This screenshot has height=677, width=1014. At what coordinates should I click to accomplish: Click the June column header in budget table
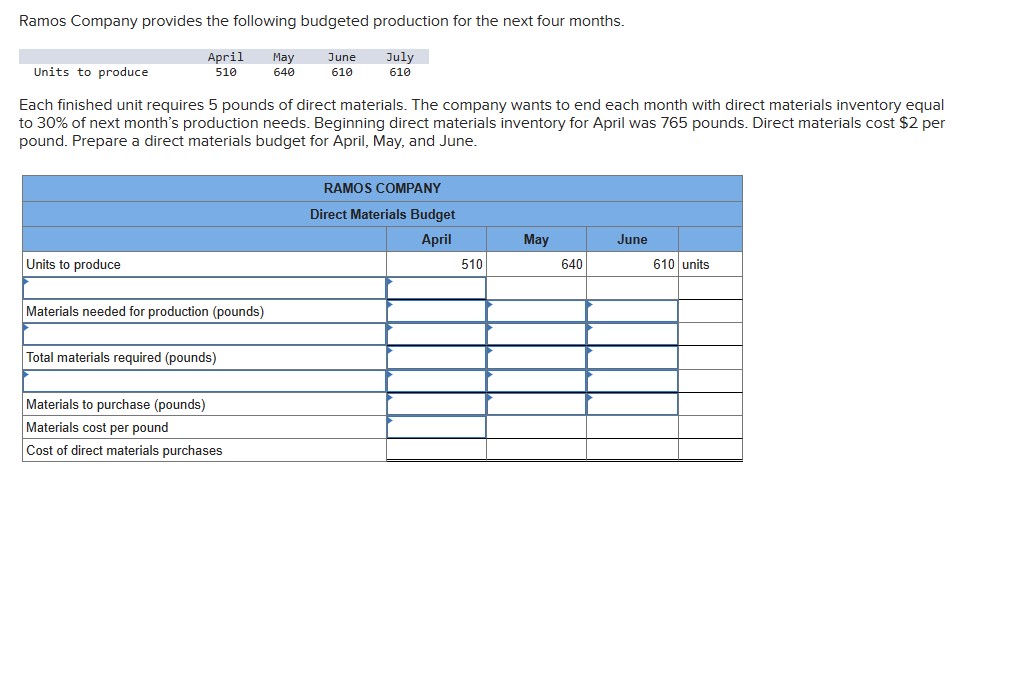632,239
